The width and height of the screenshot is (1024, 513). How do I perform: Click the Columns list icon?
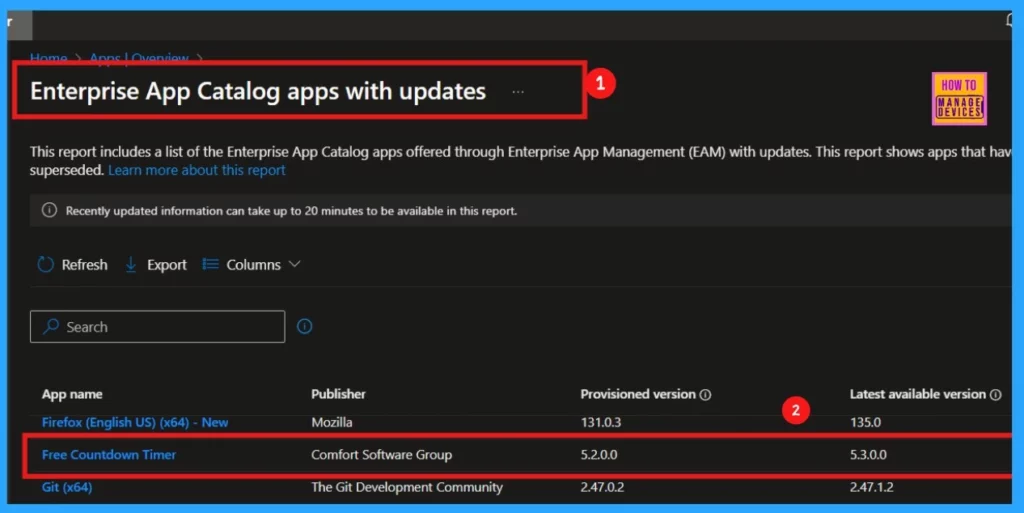210,264
